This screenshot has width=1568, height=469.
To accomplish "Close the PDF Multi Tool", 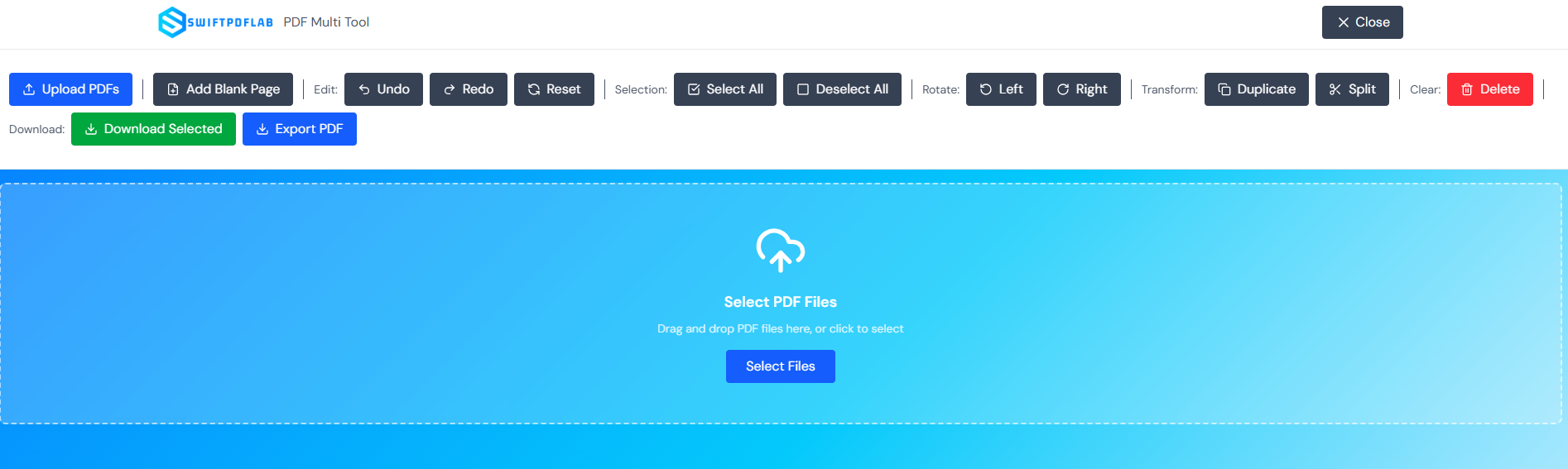I will (x=1362, y=22).
